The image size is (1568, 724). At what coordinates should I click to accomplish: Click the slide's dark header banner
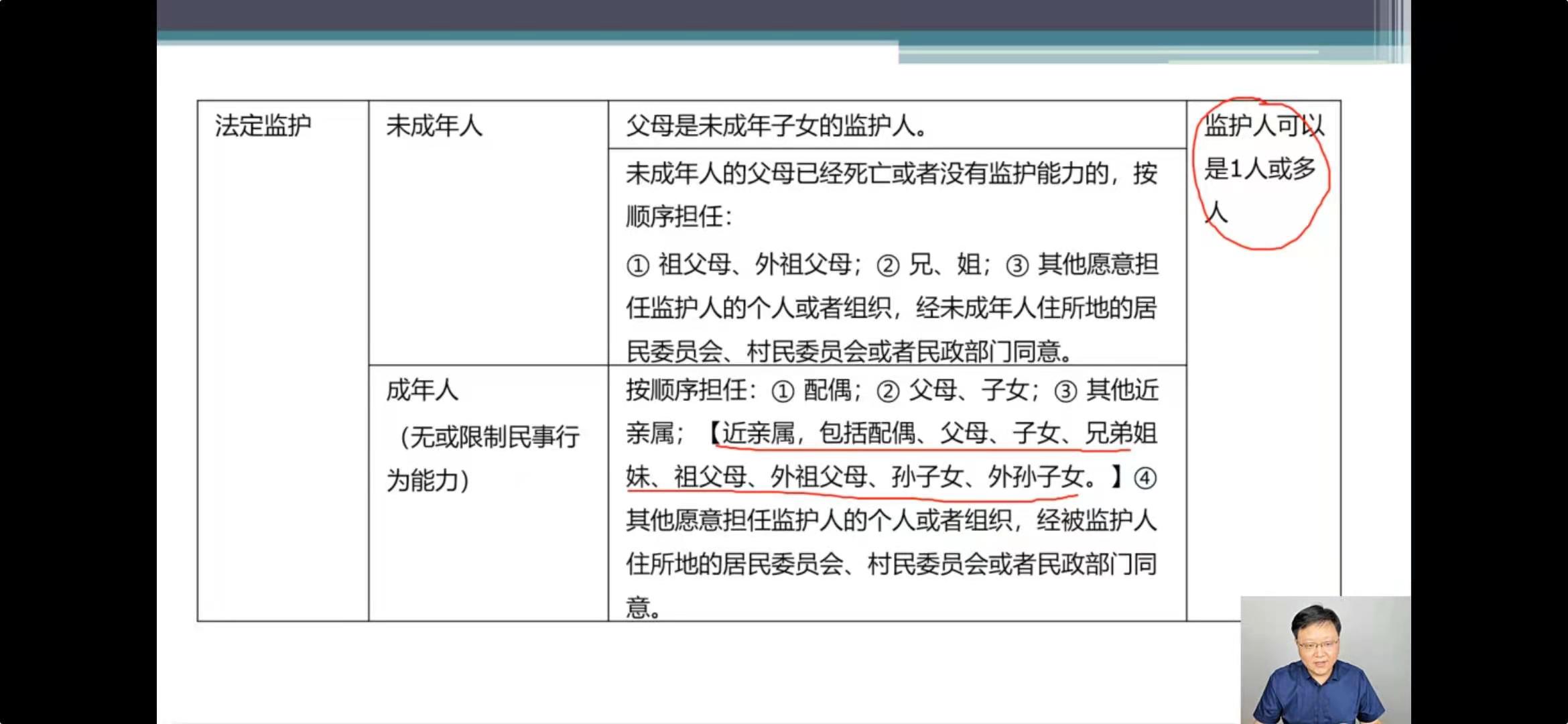(x=783, y=15)
